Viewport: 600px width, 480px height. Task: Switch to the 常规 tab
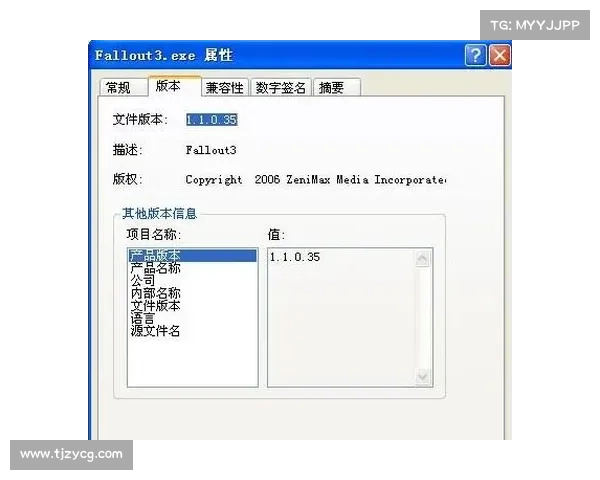[123, 87]
